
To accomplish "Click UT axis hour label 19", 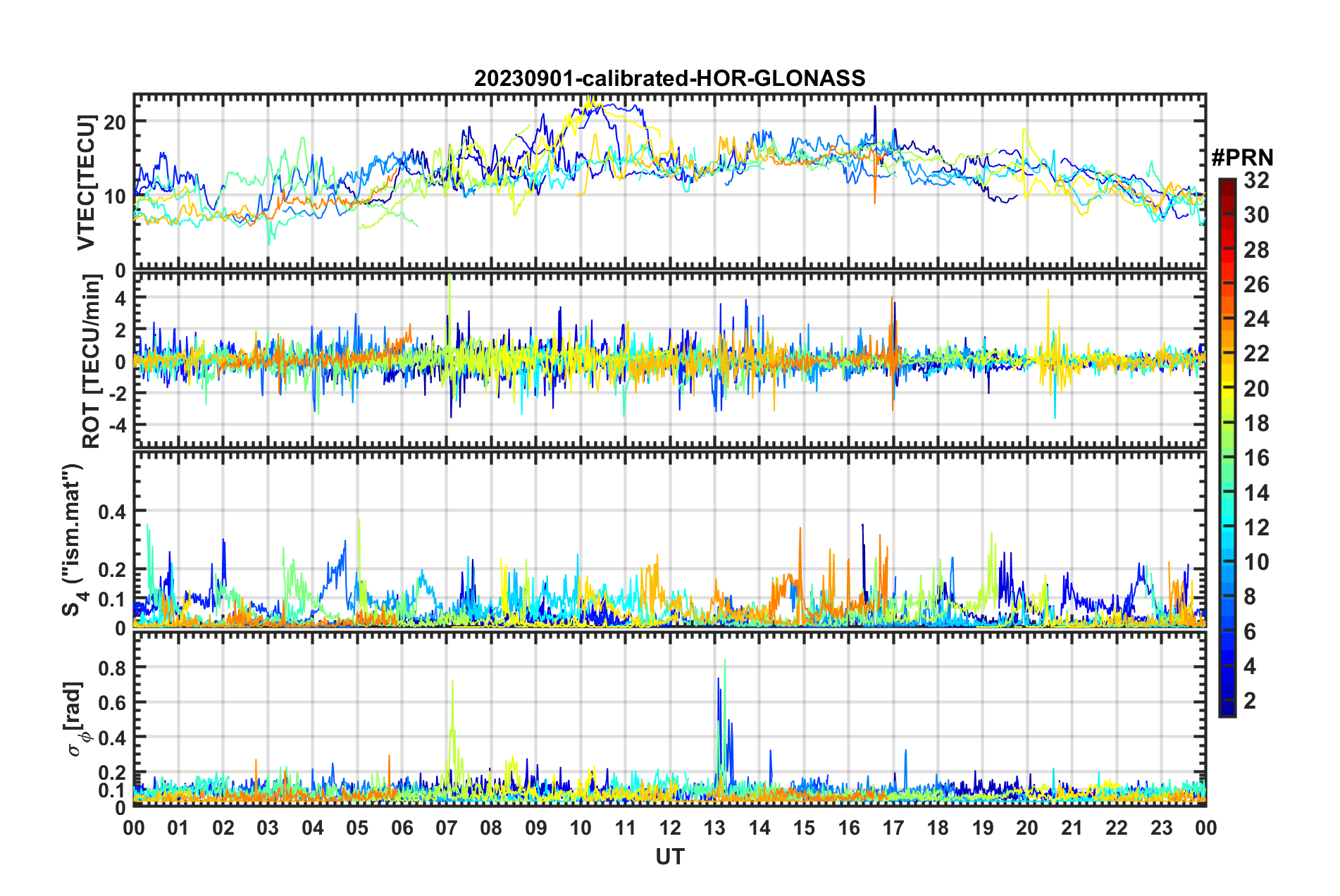I will coord(983,828).
